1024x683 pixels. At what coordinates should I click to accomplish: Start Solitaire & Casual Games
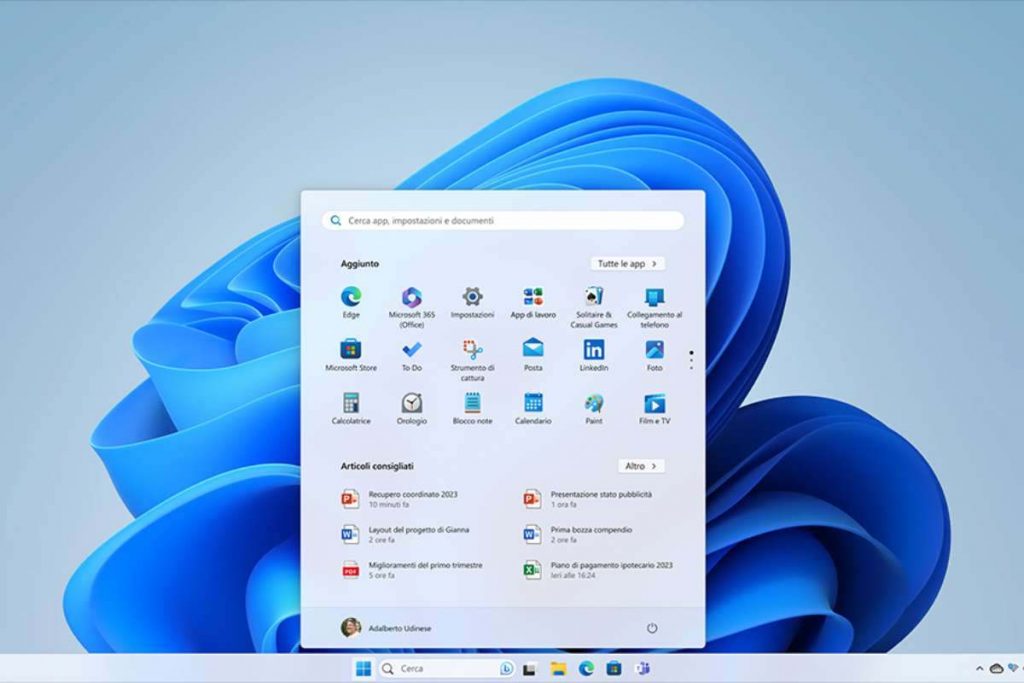pos(593,296)
